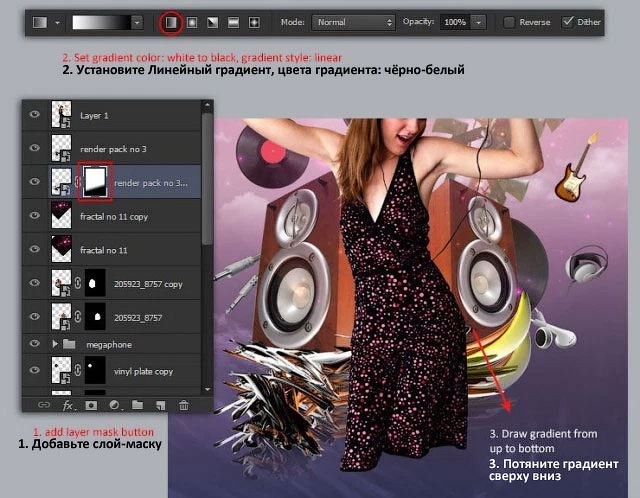640x498 pixels.
Task: Hide the fractal no 11 copy layer
Action: click(x=35, y=215)
